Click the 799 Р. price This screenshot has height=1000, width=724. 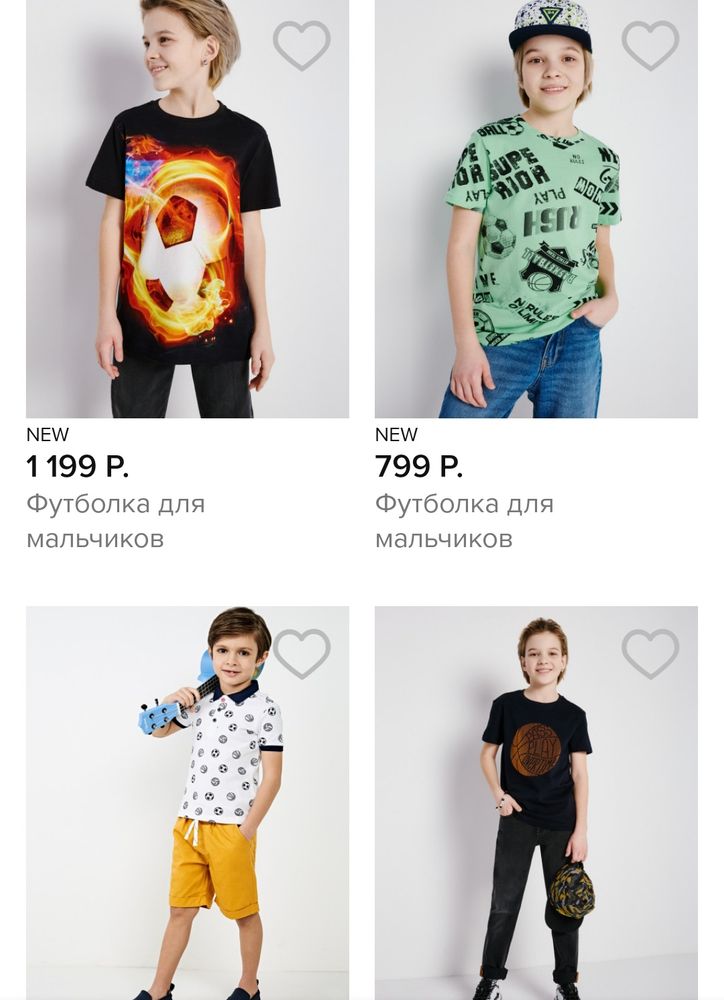pyautogui.click(x=418, y=467)
